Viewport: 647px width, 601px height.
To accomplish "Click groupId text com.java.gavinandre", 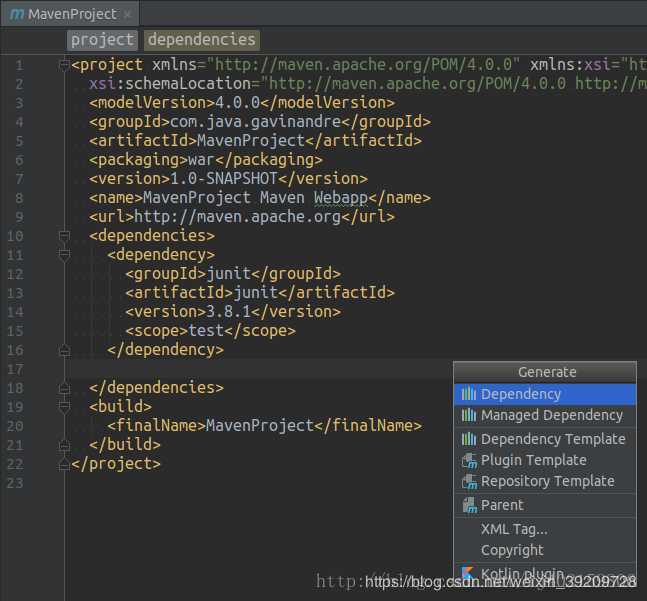I will coord(255,122).
